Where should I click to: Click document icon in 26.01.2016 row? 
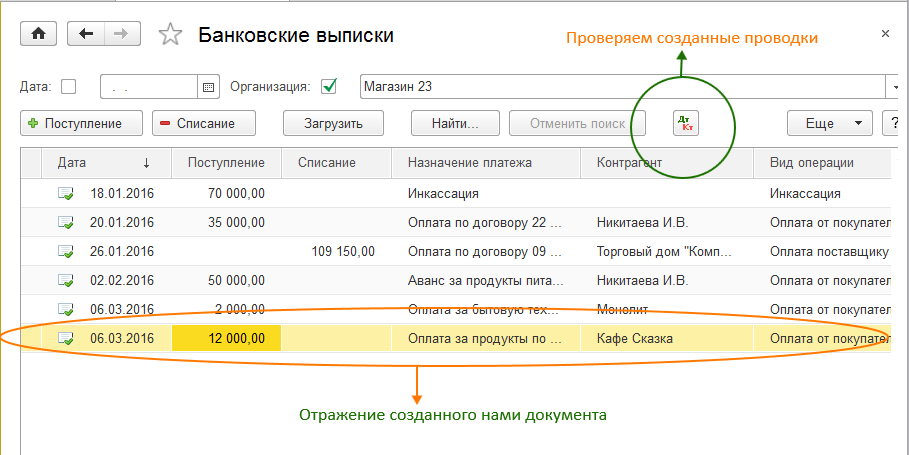66,252
